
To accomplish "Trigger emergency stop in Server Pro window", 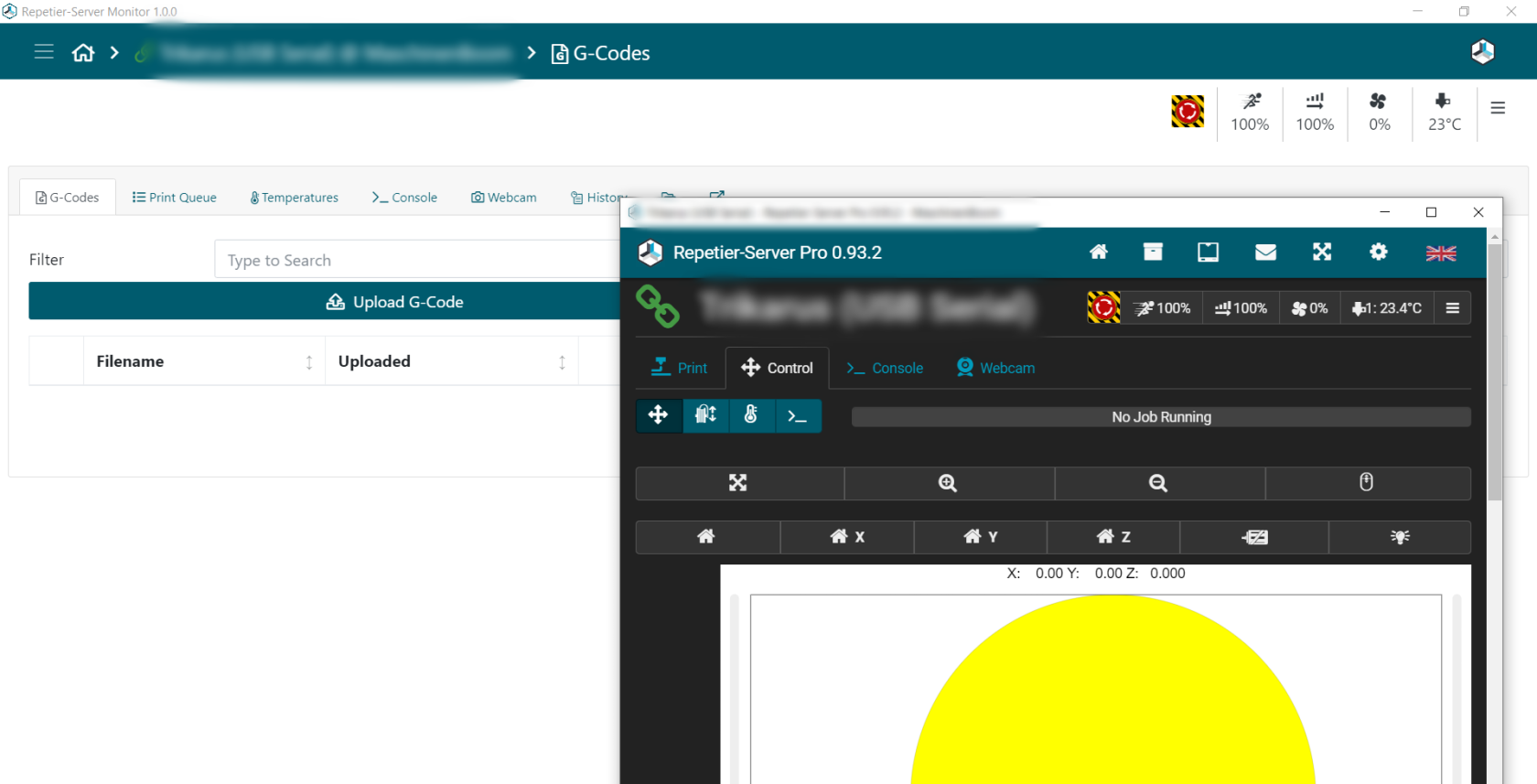I will click(1104, 307).
